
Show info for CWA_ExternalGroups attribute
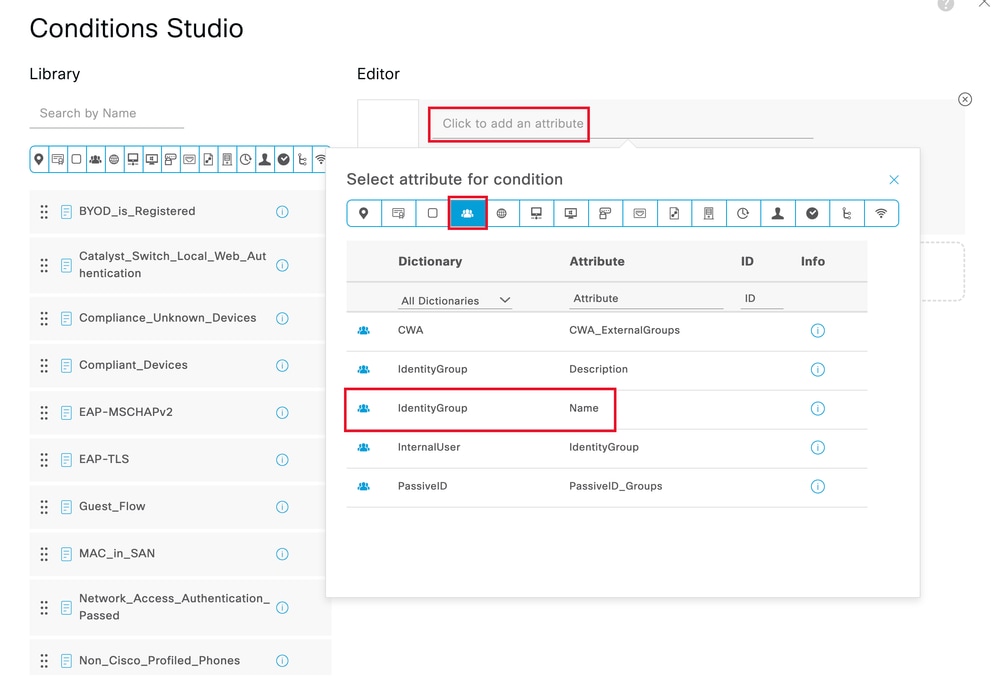[817, 331]
